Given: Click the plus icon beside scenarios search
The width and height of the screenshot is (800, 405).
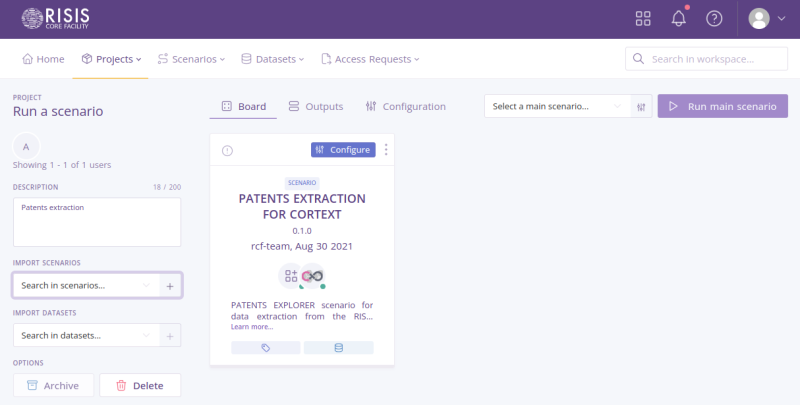Looking at the screenshot, I should click(170, 286).
